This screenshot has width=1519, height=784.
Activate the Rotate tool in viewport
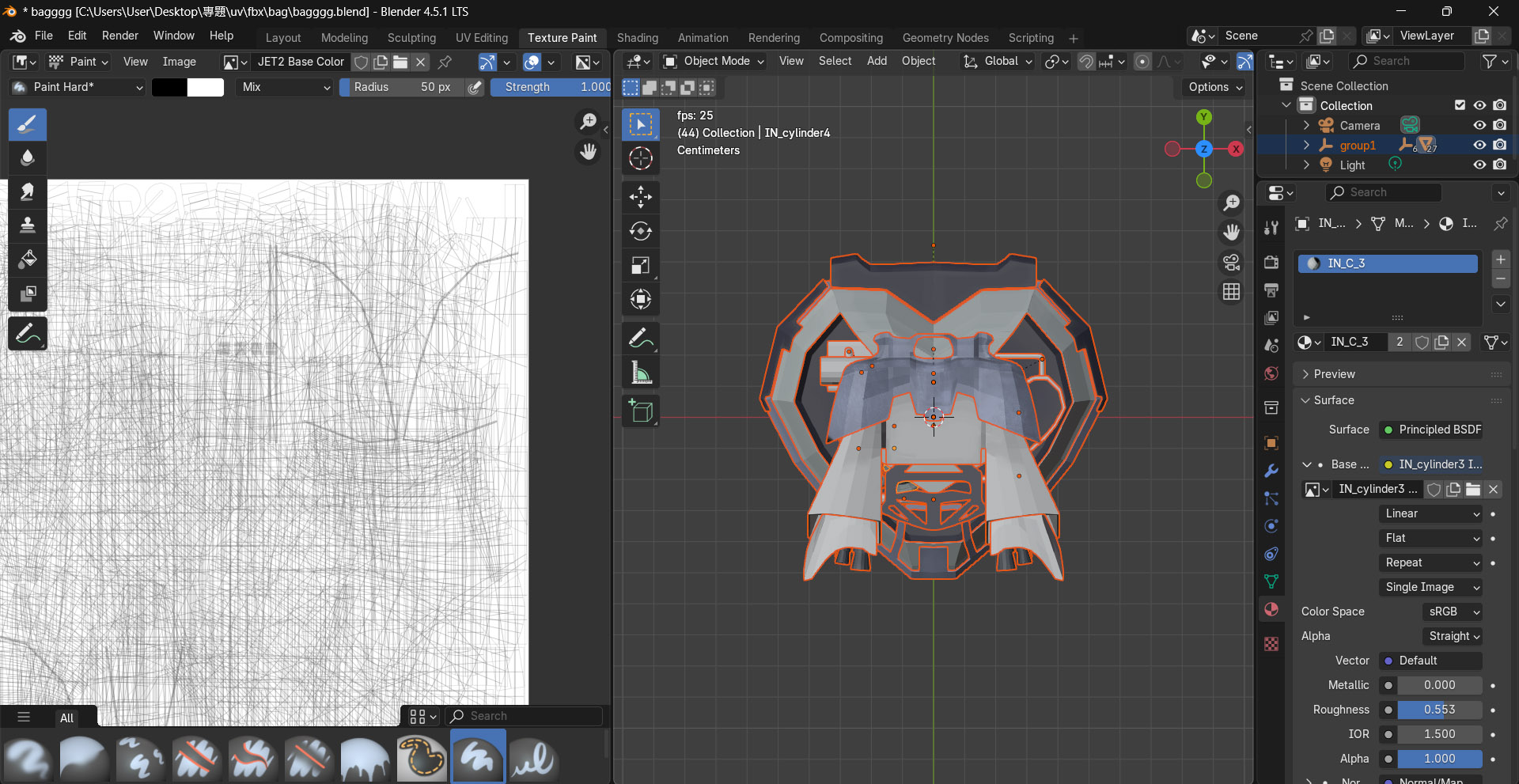pos(641,231)
